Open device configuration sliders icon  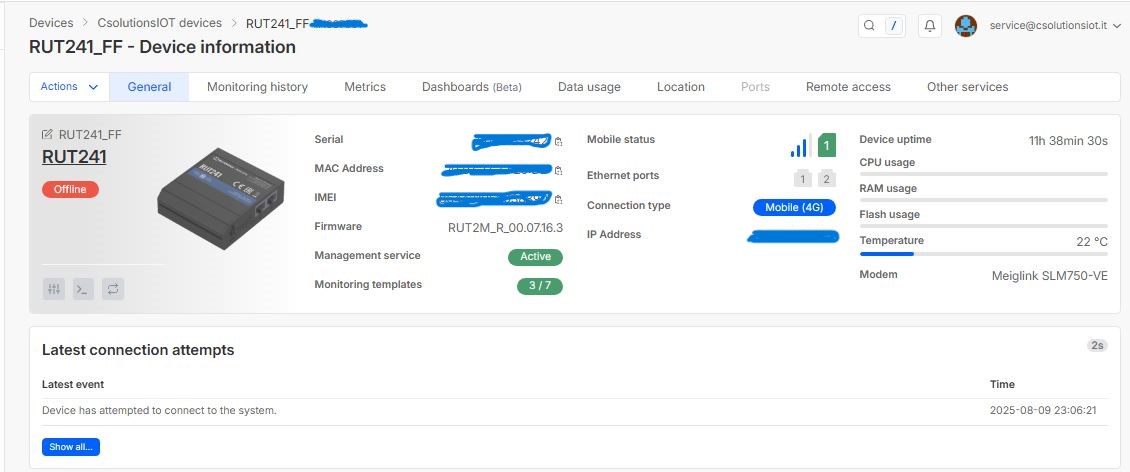(x=54, y=289)
